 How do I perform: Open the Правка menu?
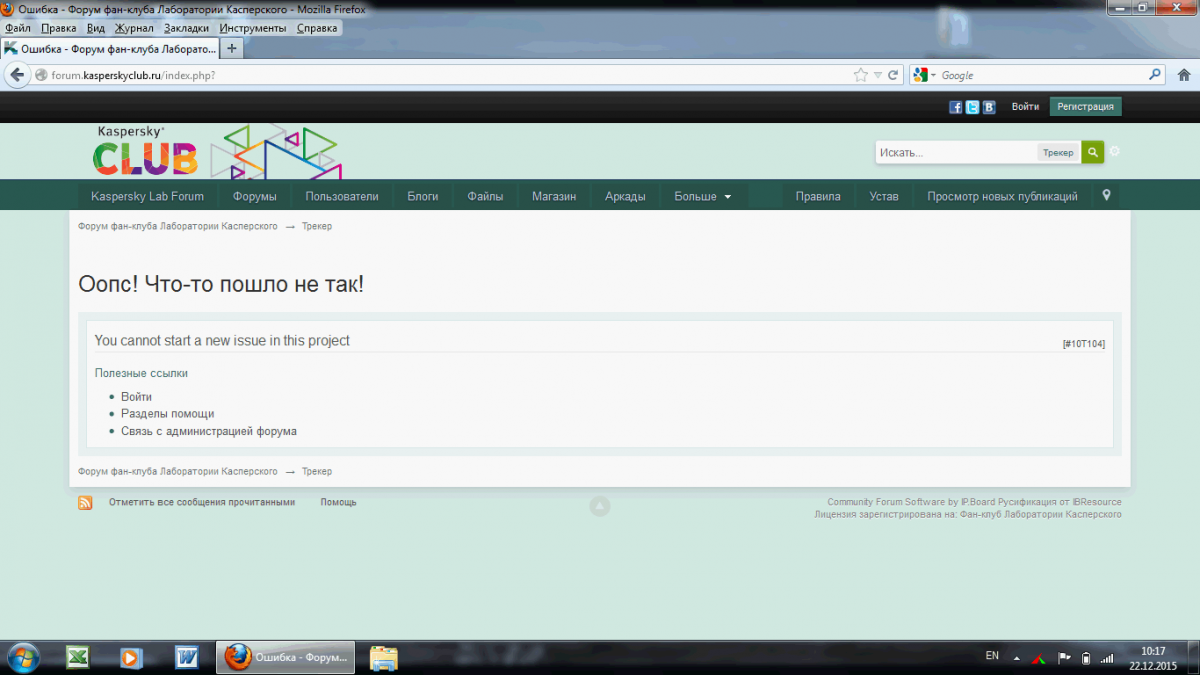click(x=59, y=28)
